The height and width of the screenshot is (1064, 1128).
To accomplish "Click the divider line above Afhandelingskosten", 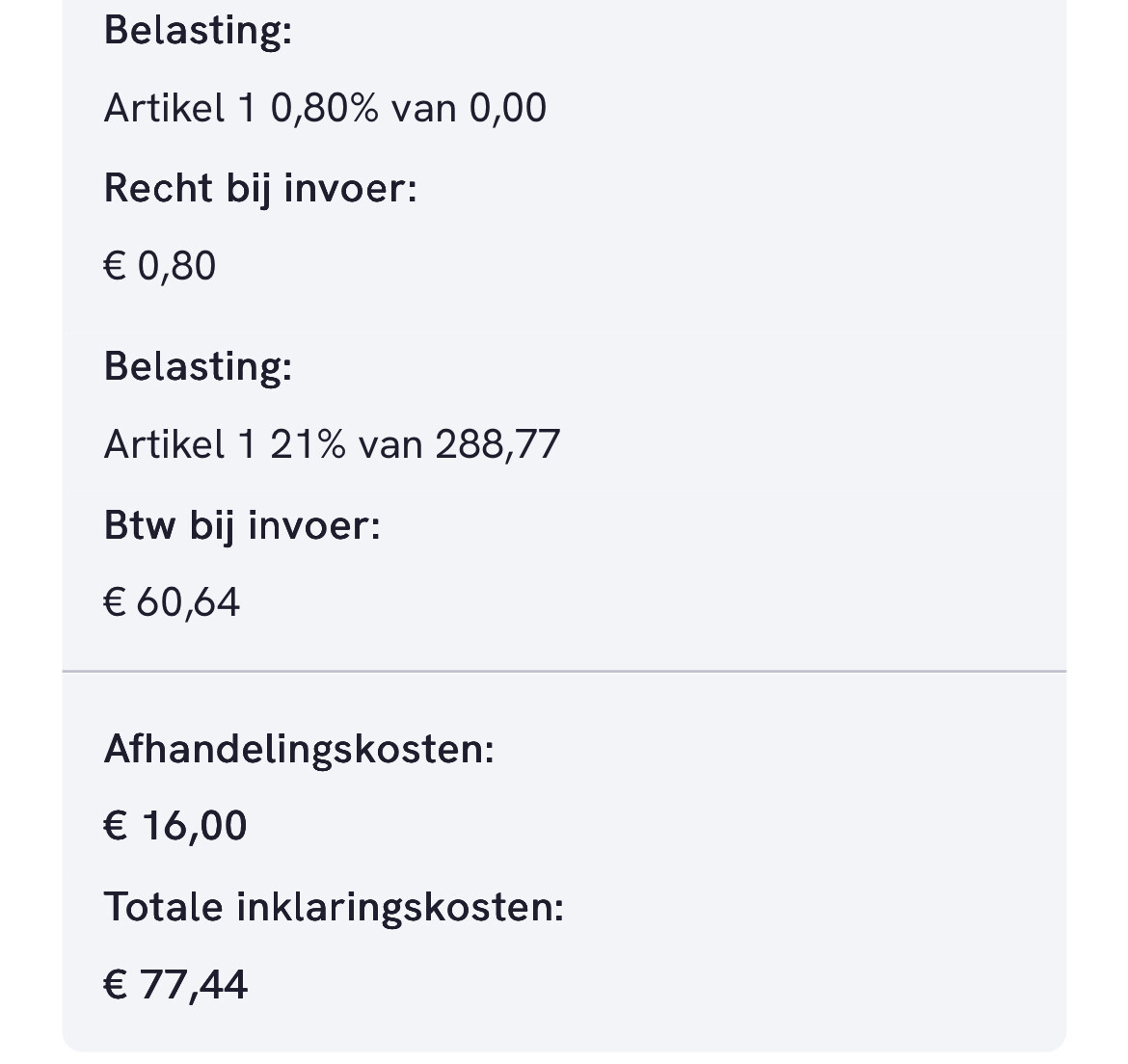I will (564, 671).
